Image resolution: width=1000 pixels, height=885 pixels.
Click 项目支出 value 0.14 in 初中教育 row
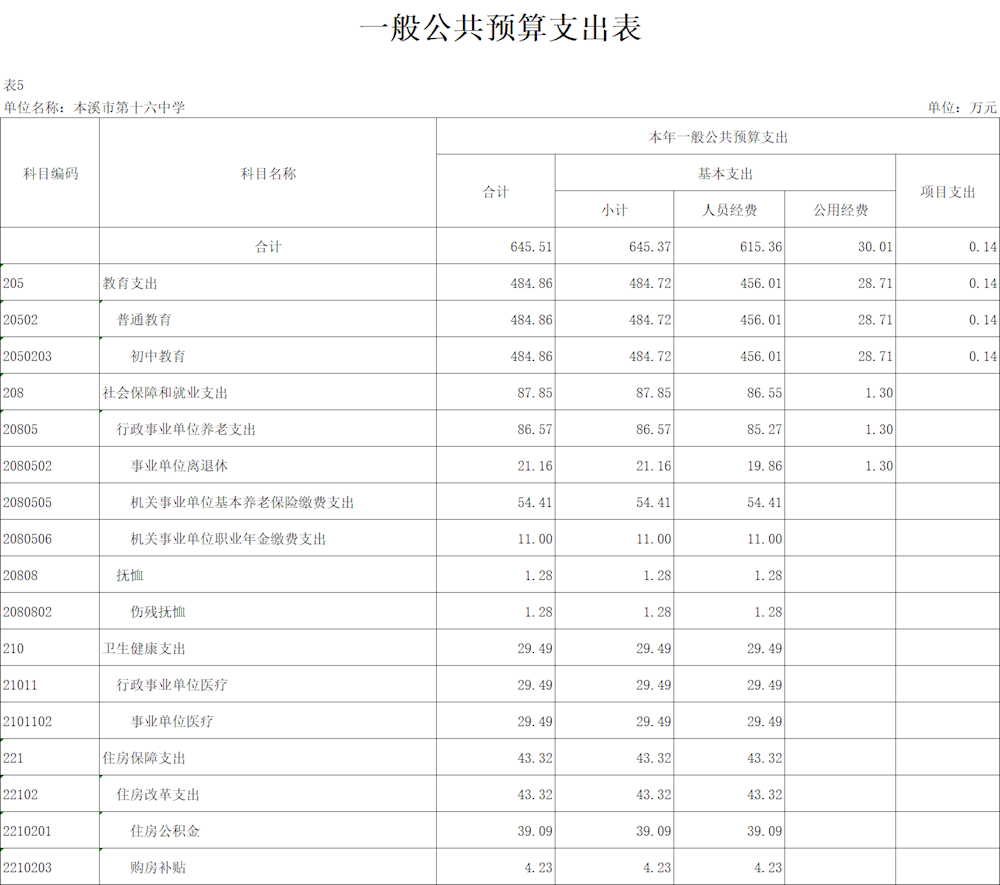983,356
